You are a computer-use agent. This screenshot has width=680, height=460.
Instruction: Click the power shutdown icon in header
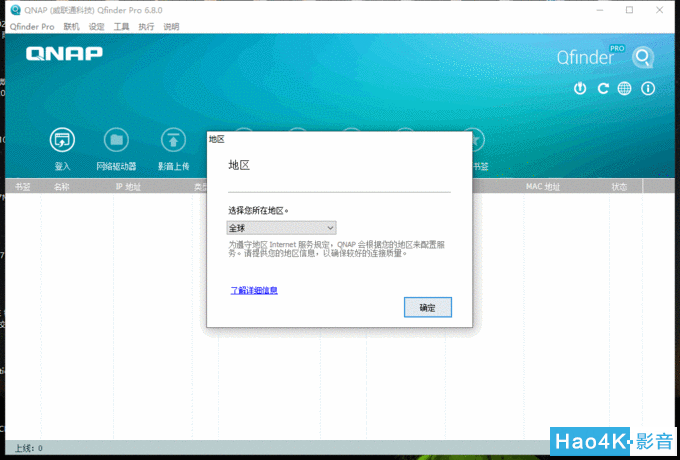click(x=580, y=89)
